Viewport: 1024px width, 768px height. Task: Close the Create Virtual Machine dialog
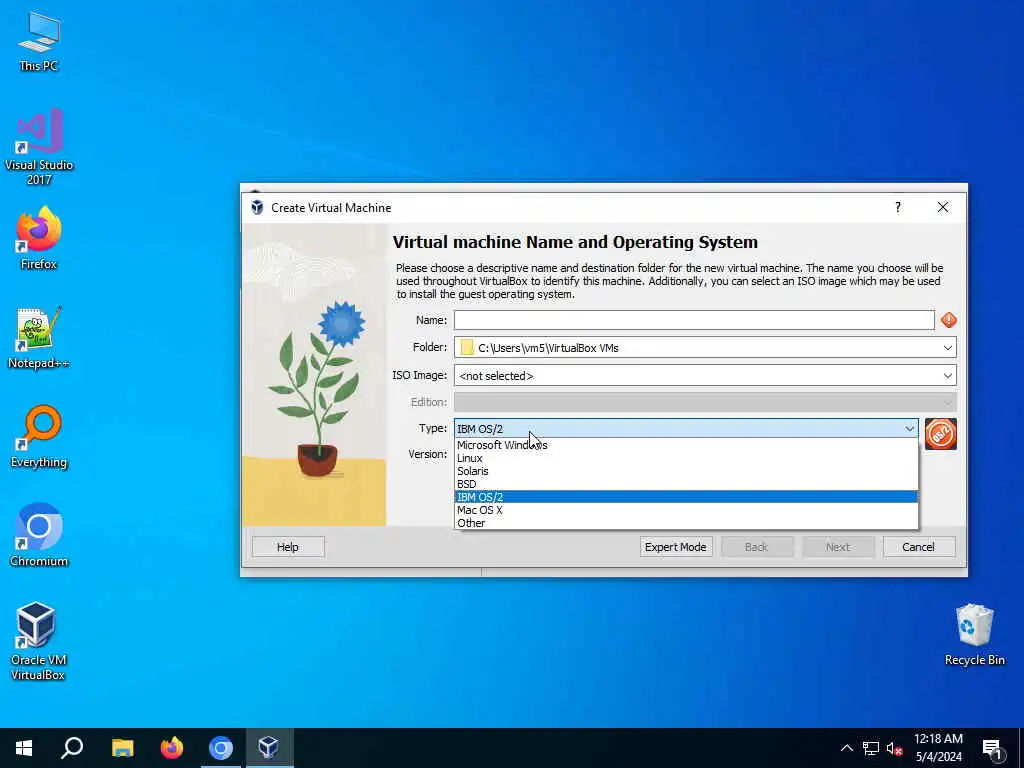tap(942, 207)
